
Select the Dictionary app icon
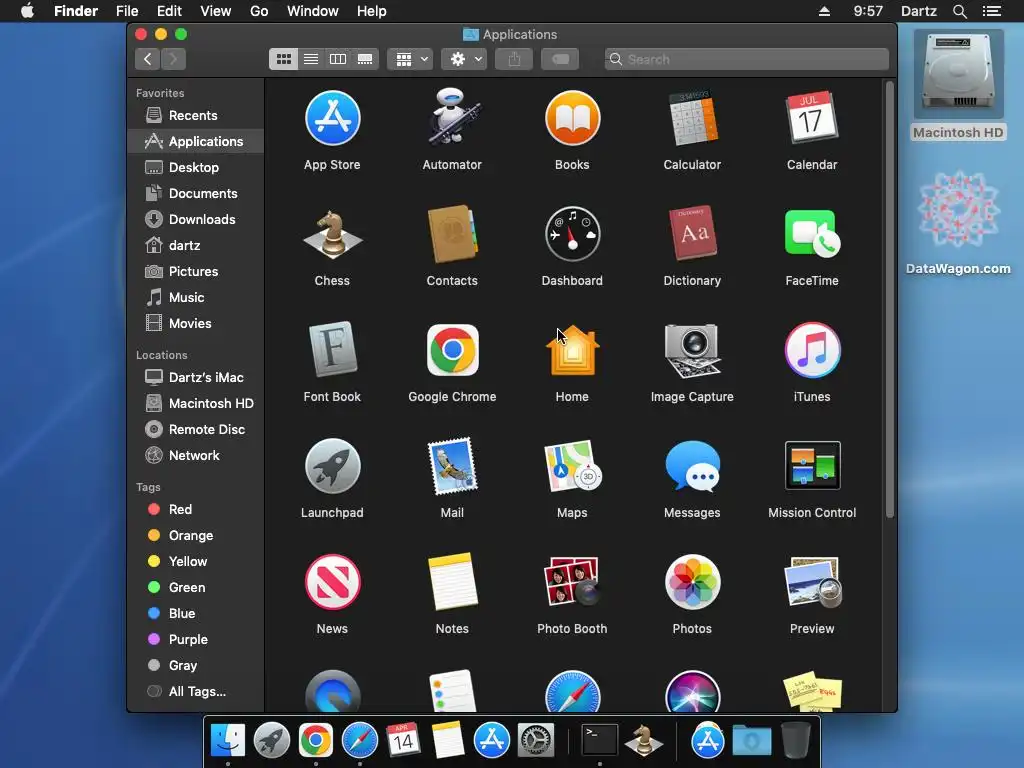click(692, 234)
